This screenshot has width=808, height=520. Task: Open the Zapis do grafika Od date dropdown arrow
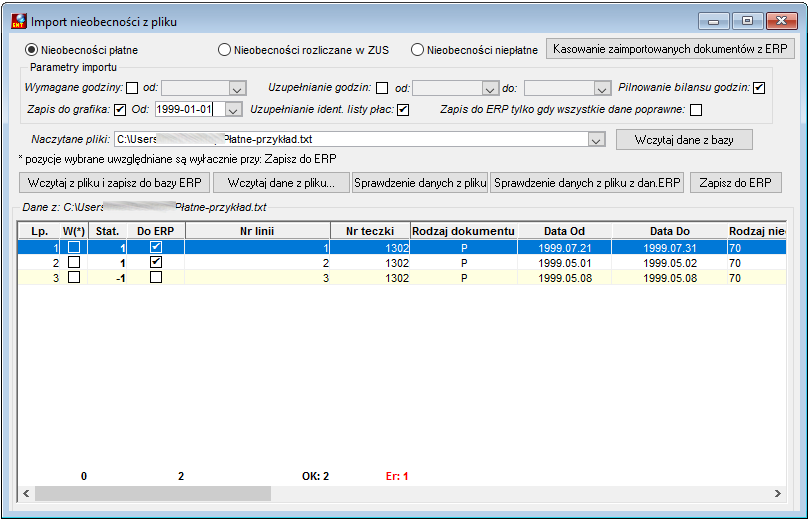coord(233,110)
